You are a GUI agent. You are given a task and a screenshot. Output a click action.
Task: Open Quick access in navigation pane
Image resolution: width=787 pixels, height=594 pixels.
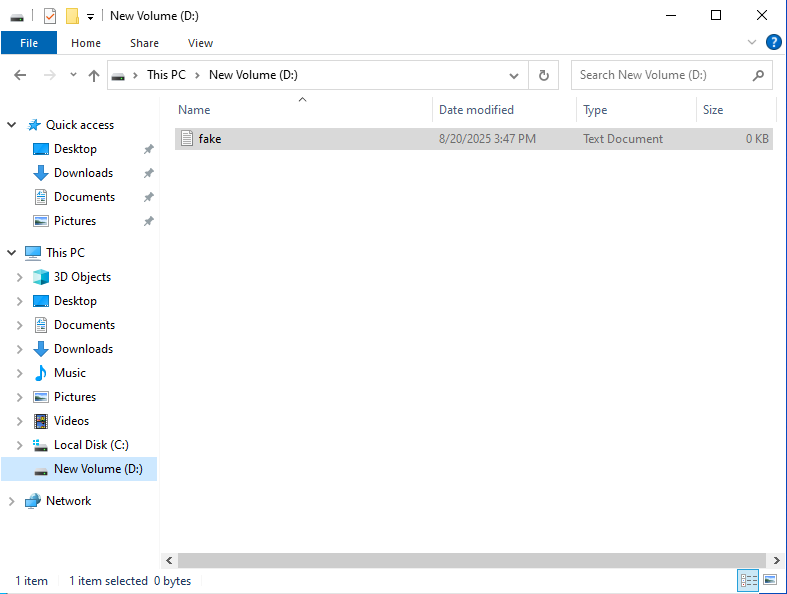pos(80,125)
